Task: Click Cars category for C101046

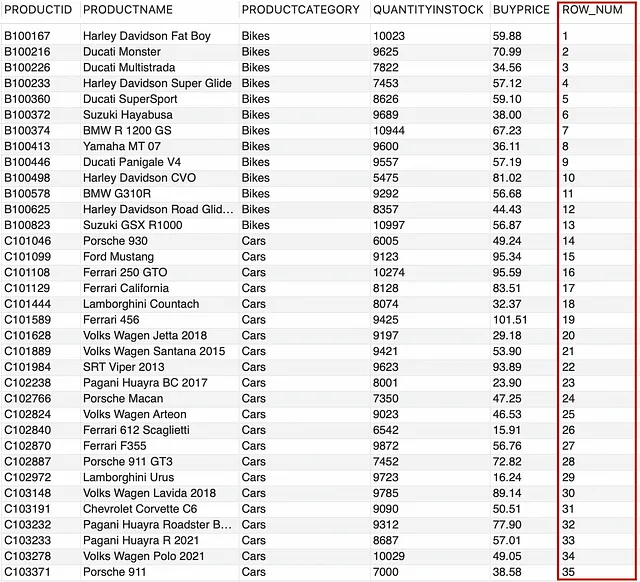Action: [x=253, y=241]
